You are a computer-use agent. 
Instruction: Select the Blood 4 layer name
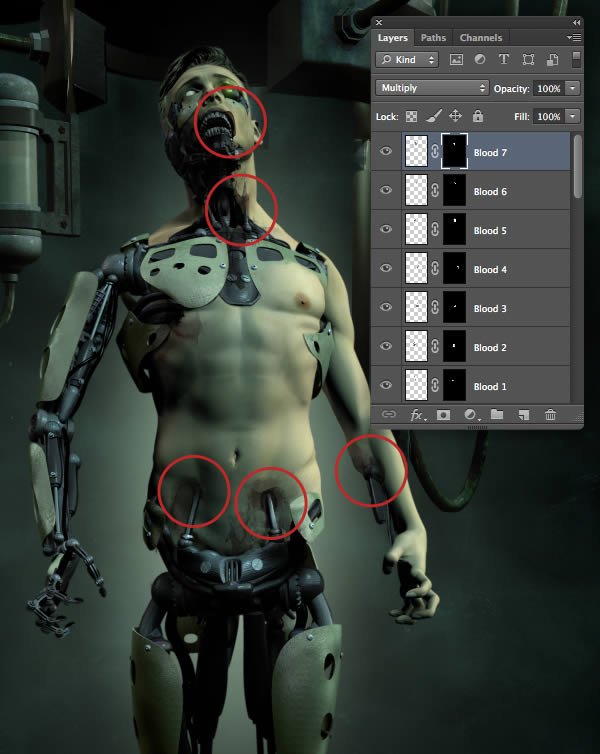[x=490, y=269]
